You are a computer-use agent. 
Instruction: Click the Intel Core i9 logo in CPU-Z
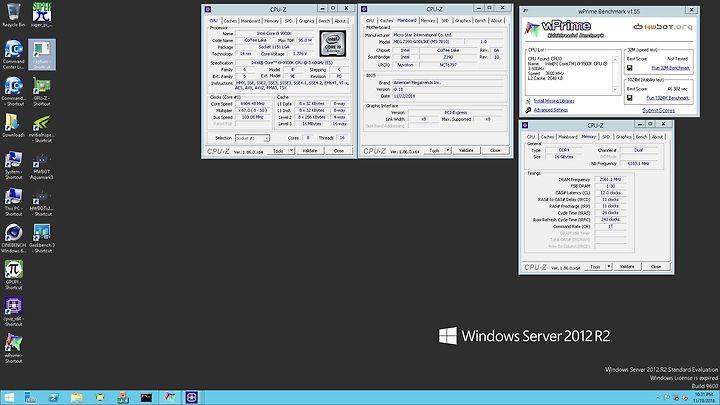(332, 44)
